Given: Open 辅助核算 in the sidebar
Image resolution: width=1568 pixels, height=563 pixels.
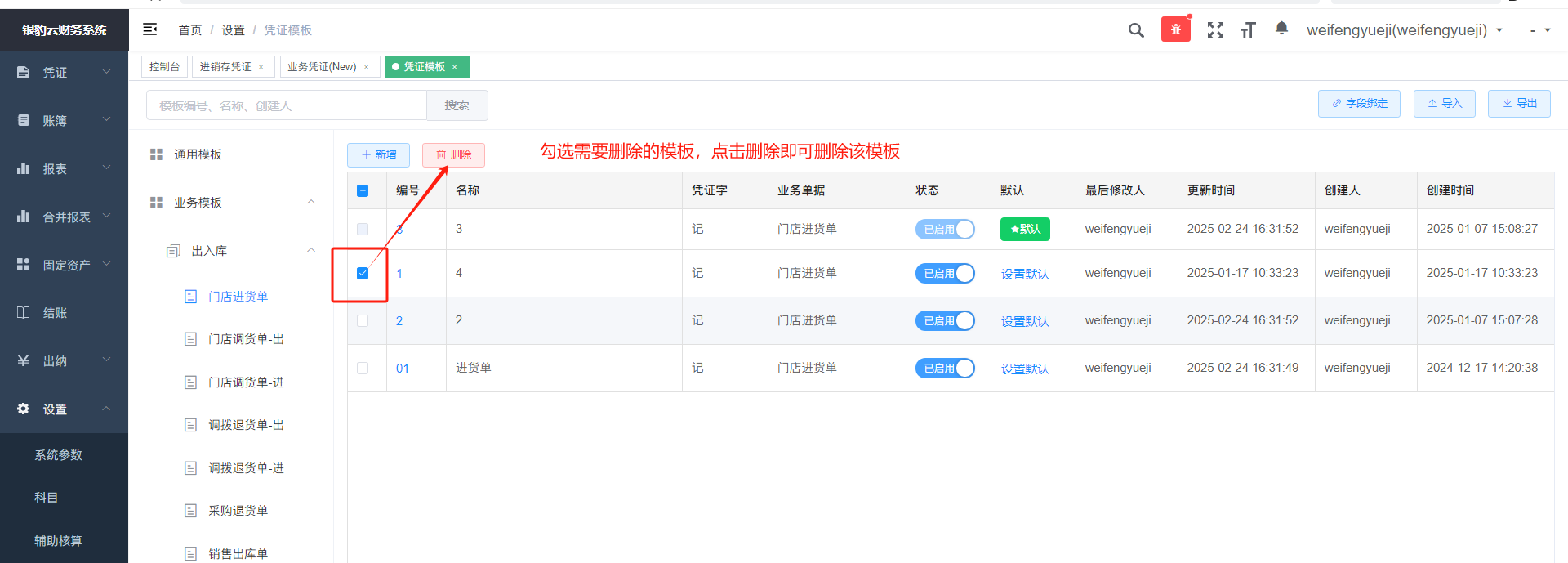Looking at the screenshot, I should point(59,541).
